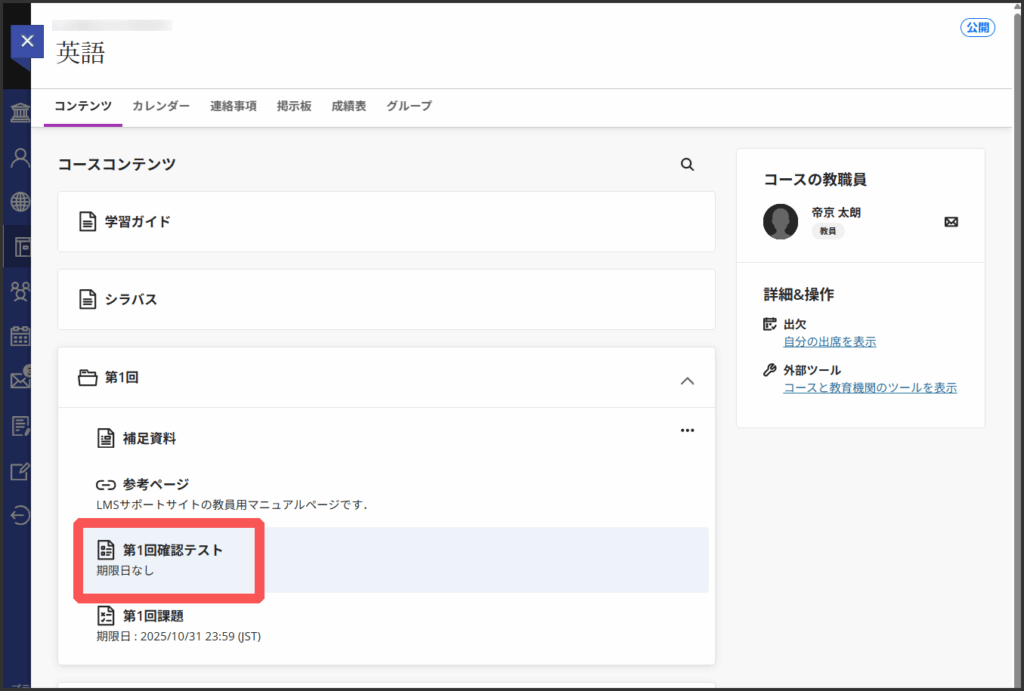Open the messages icon in left sidebar
The height and width of the screenshot is (691, 1024).
(19, 380)
